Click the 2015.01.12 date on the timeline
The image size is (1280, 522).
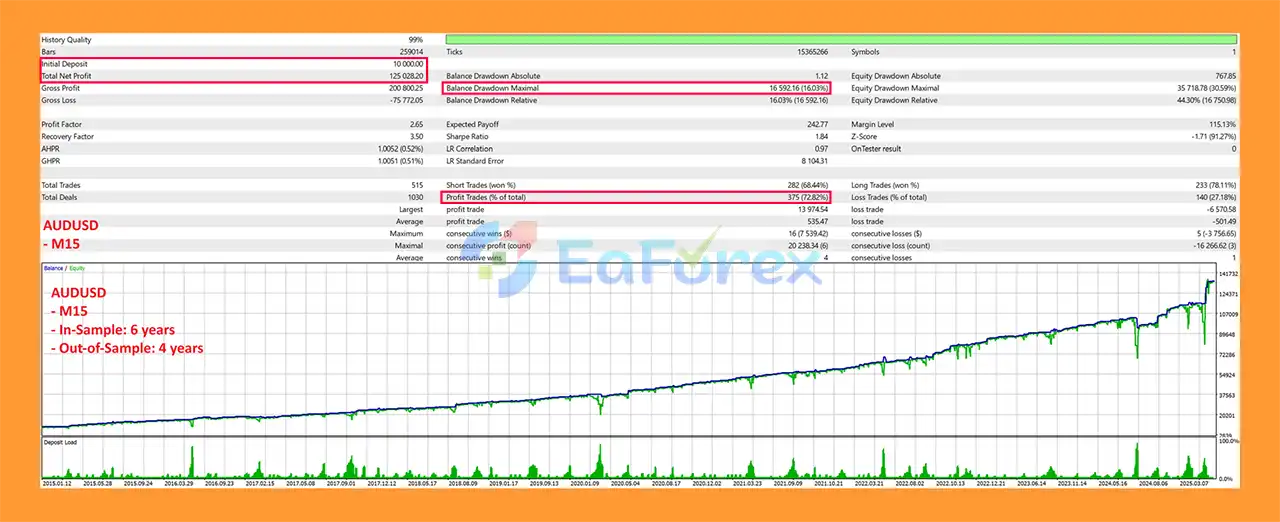point(56,482)
